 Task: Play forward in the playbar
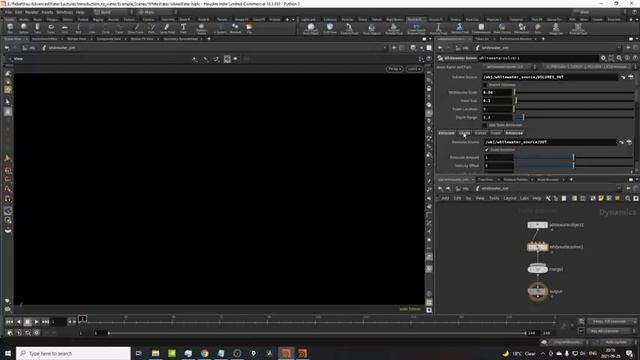click(36, 322)
